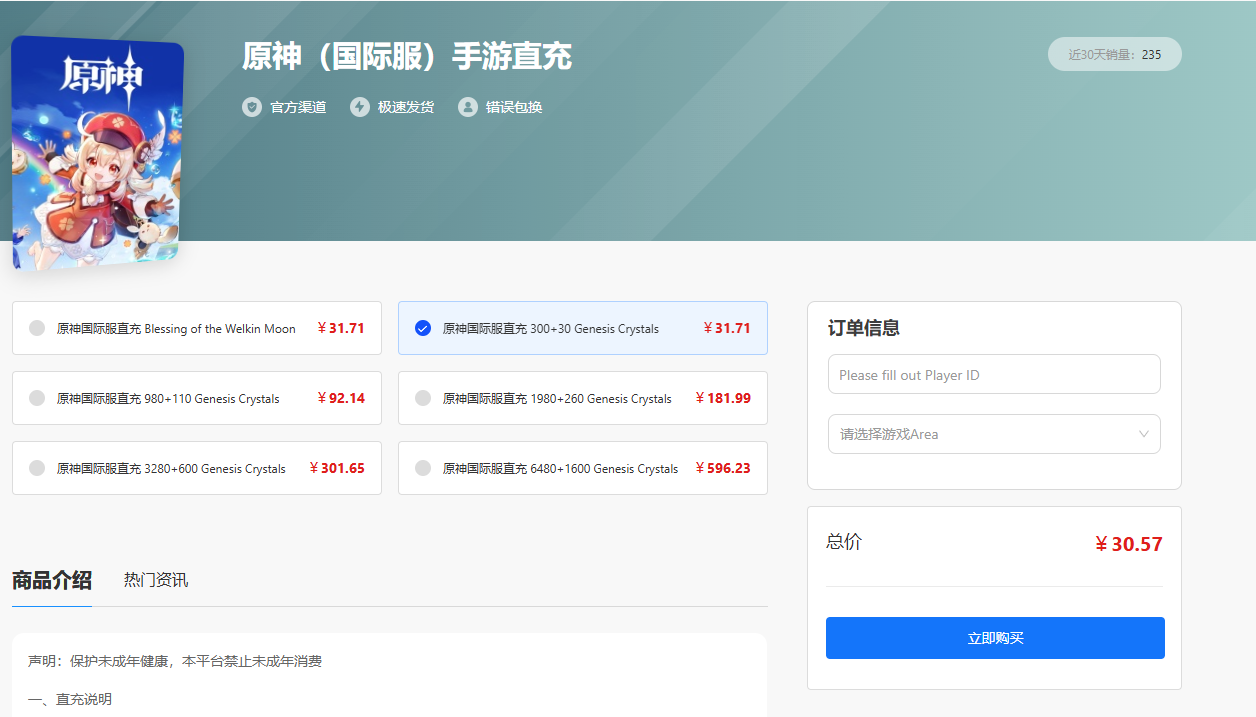Click the 立即购买 buy now button
Viewport: 1256px width, 717px height.
995,638
